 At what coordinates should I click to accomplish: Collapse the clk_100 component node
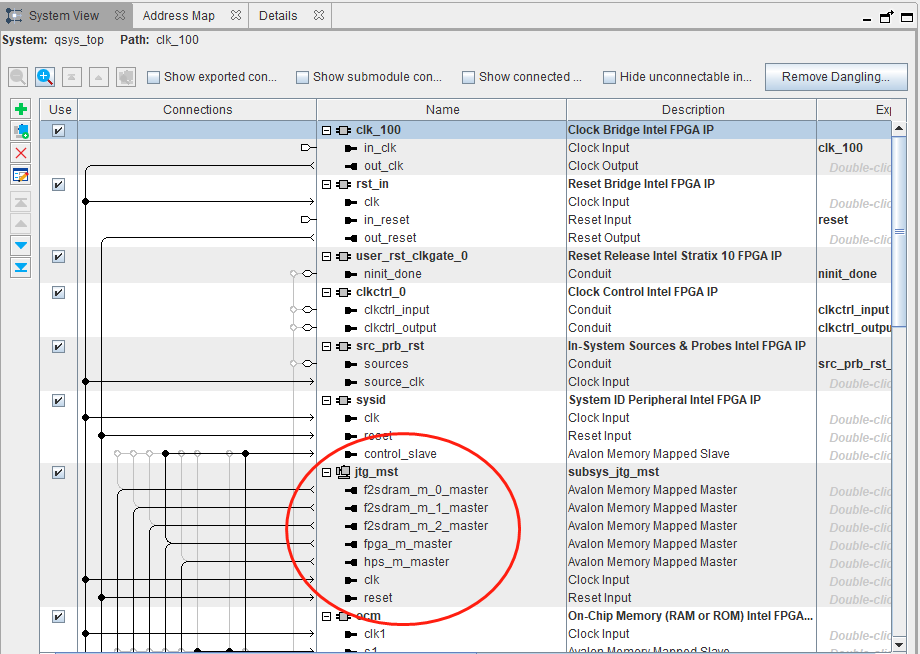(327, 130)
